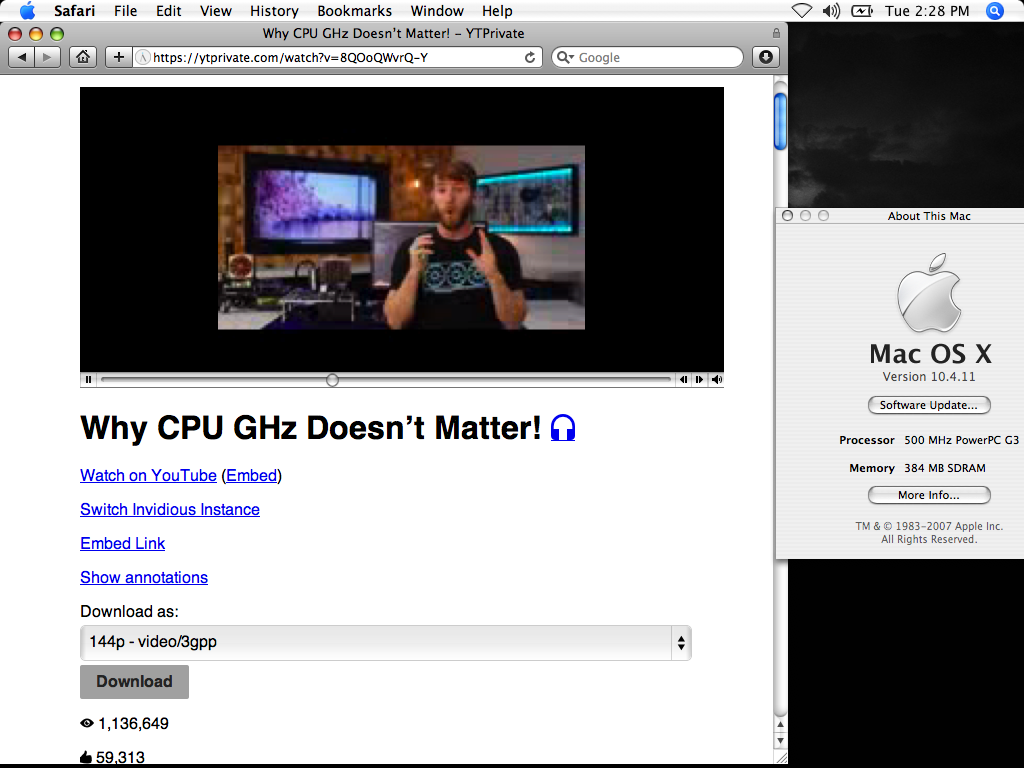Click the Safari vertical scrollbar thumb
The width and height of the screenshot is (1024, 768).
click(x=780, y=121)
